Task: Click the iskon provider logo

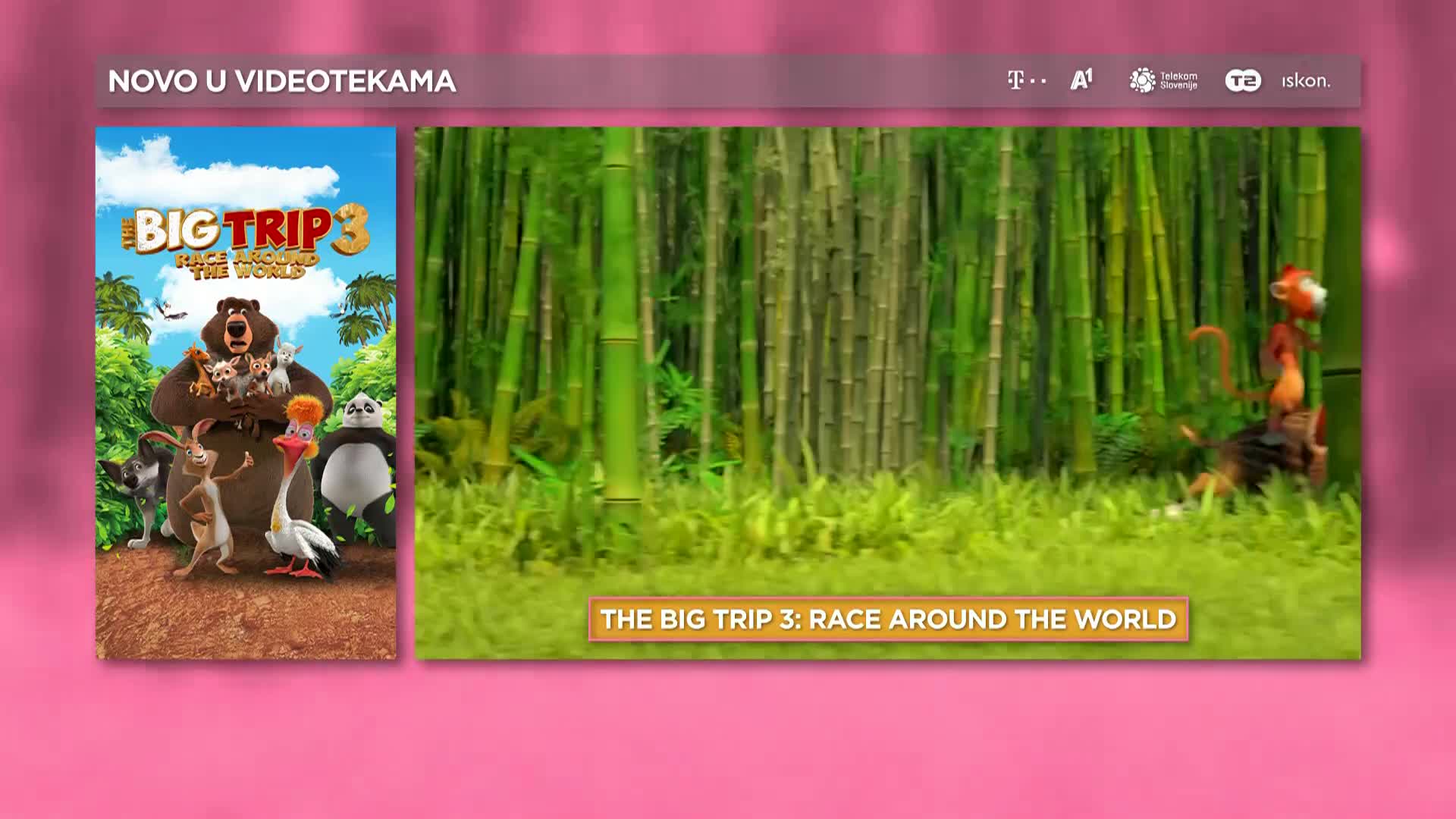Action: 1305,80
